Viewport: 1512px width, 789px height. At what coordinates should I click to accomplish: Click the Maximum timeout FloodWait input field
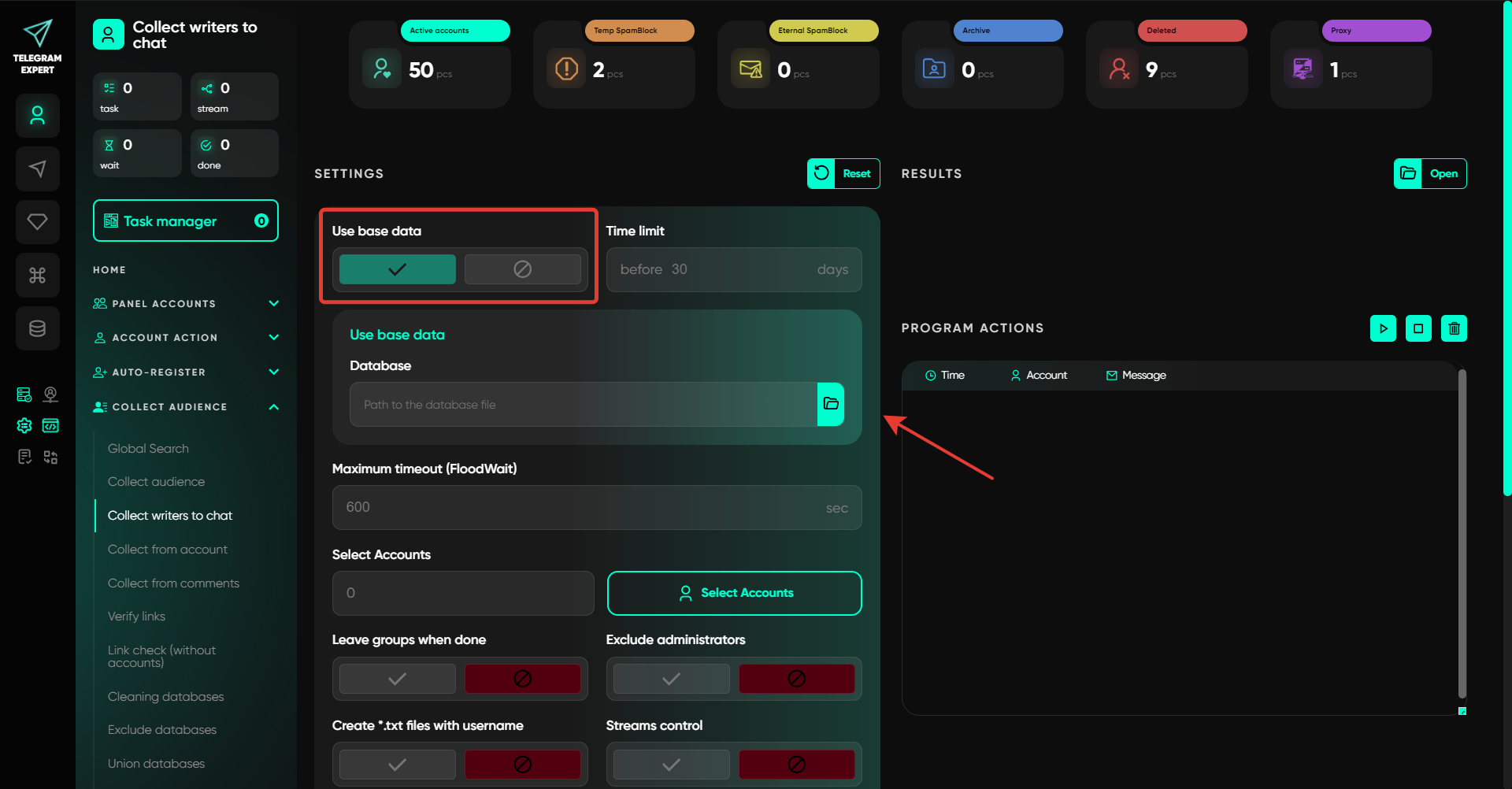click(x=583, y=508)
